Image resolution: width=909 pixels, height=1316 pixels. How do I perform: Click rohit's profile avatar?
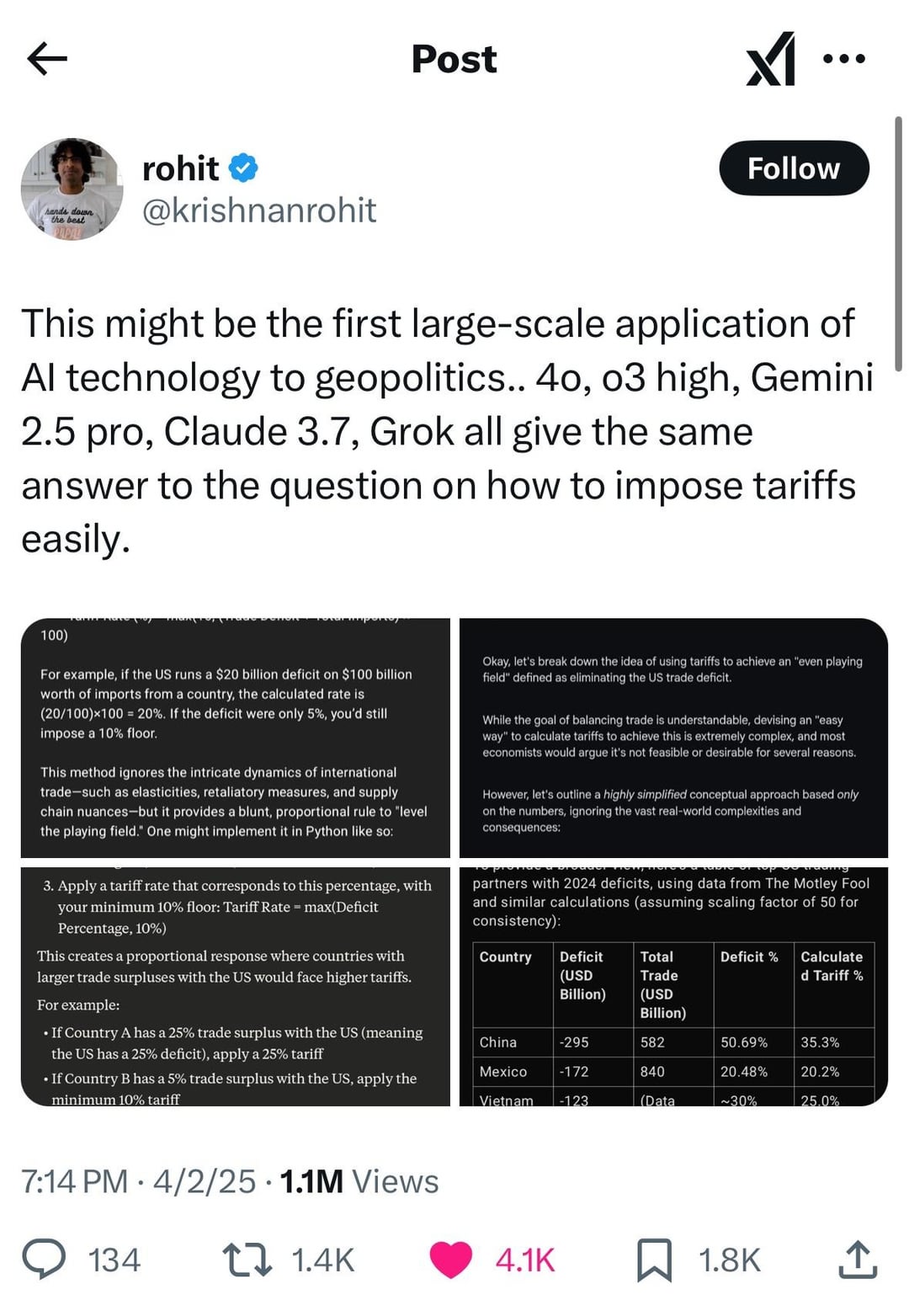pyautogui.click(x=72, y=189)
